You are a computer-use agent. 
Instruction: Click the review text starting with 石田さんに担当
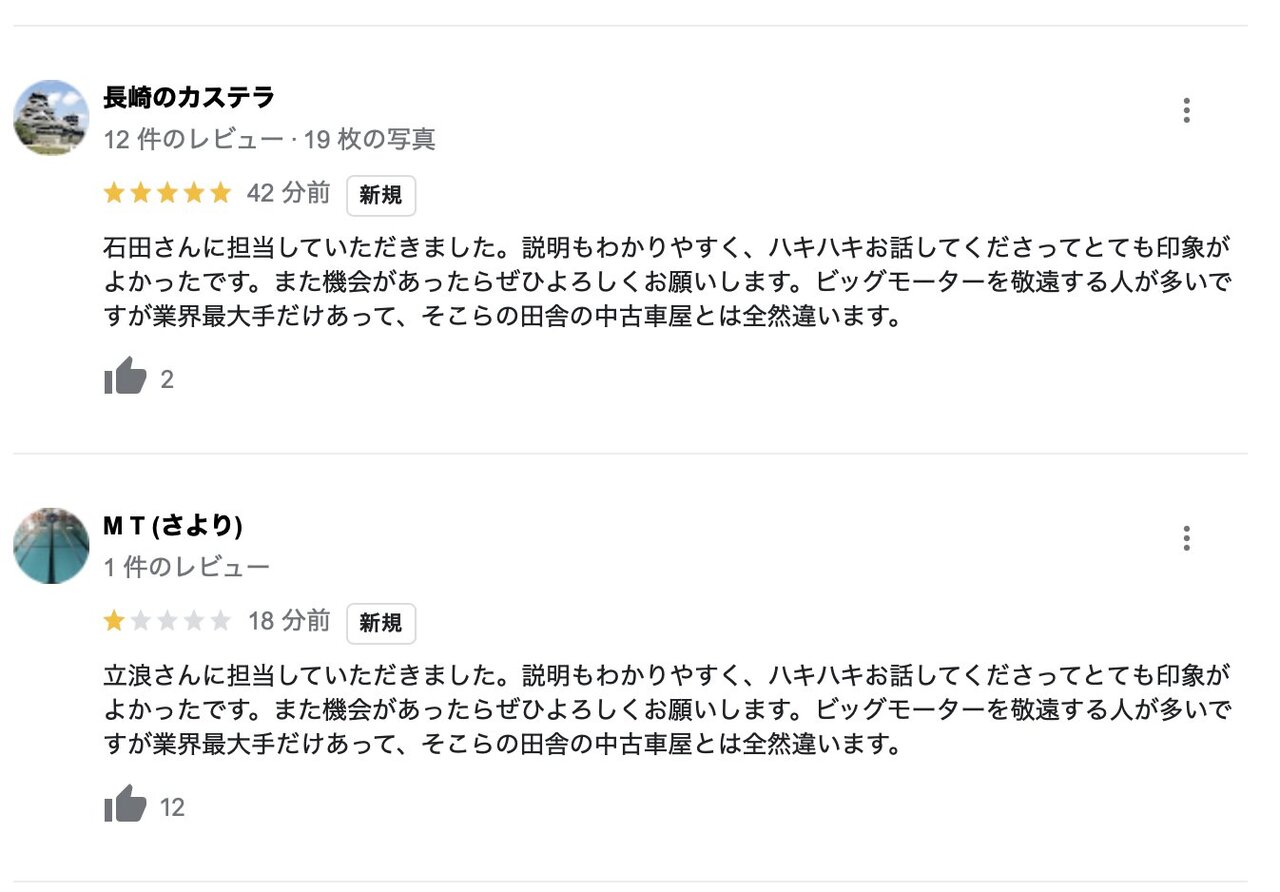(667, 283)
